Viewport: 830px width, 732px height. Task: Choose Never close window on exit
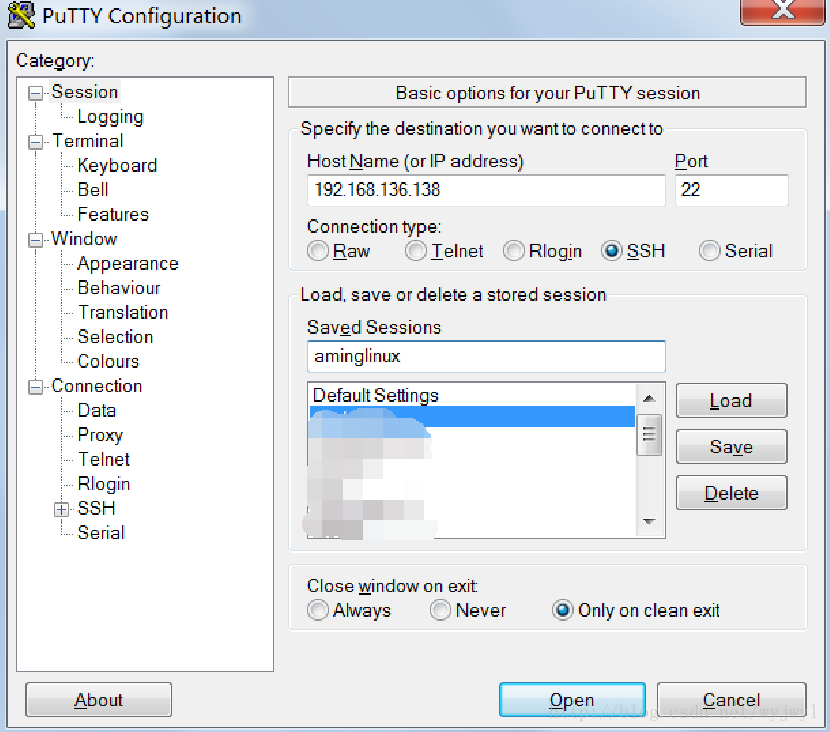coord(440,610)
